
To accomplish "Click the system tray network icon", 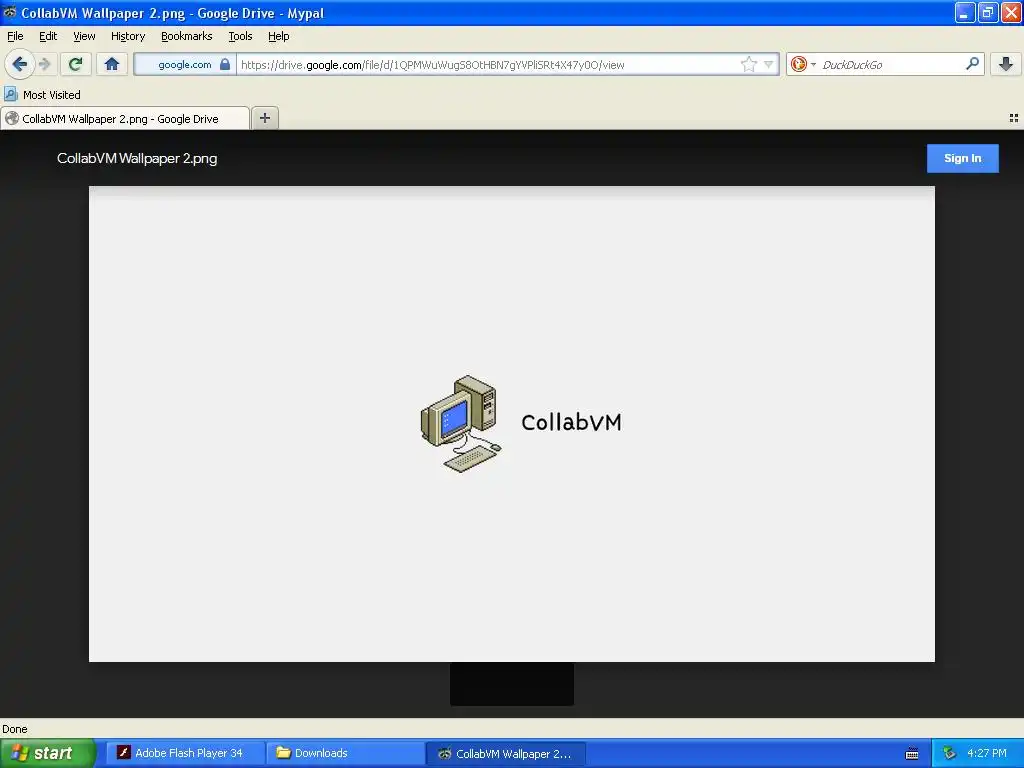I will pyautogui.click(x=949, y=753).
